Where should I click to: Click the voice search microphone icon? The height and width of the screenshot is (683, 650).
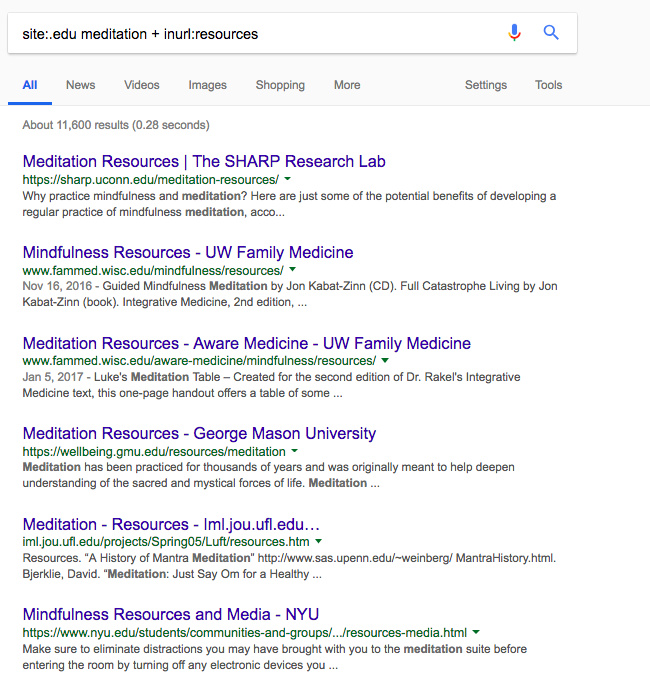[514, 33]
